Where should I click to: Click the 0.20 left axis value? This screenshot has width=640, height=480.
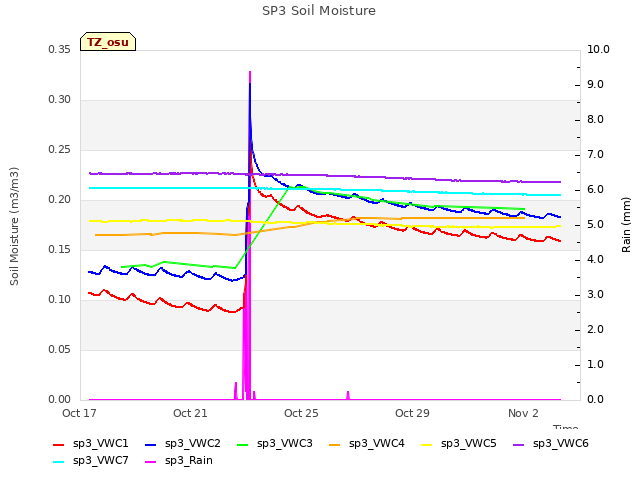[x=60, y=200]
